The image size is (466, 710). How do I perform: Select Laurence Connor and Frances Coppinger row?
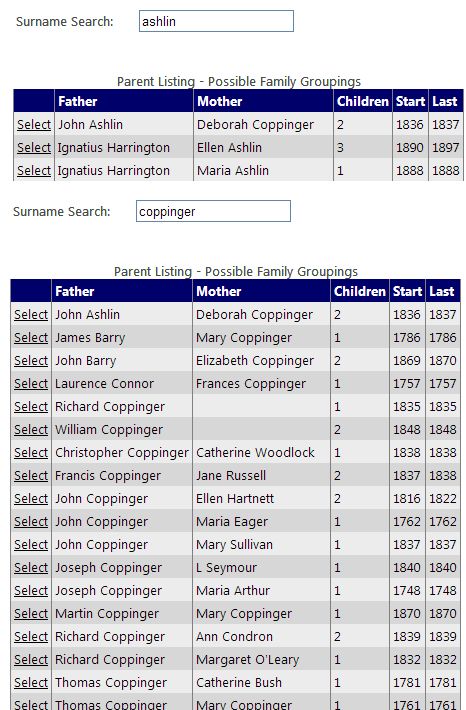pyautogui.click(x=31, y=384)
